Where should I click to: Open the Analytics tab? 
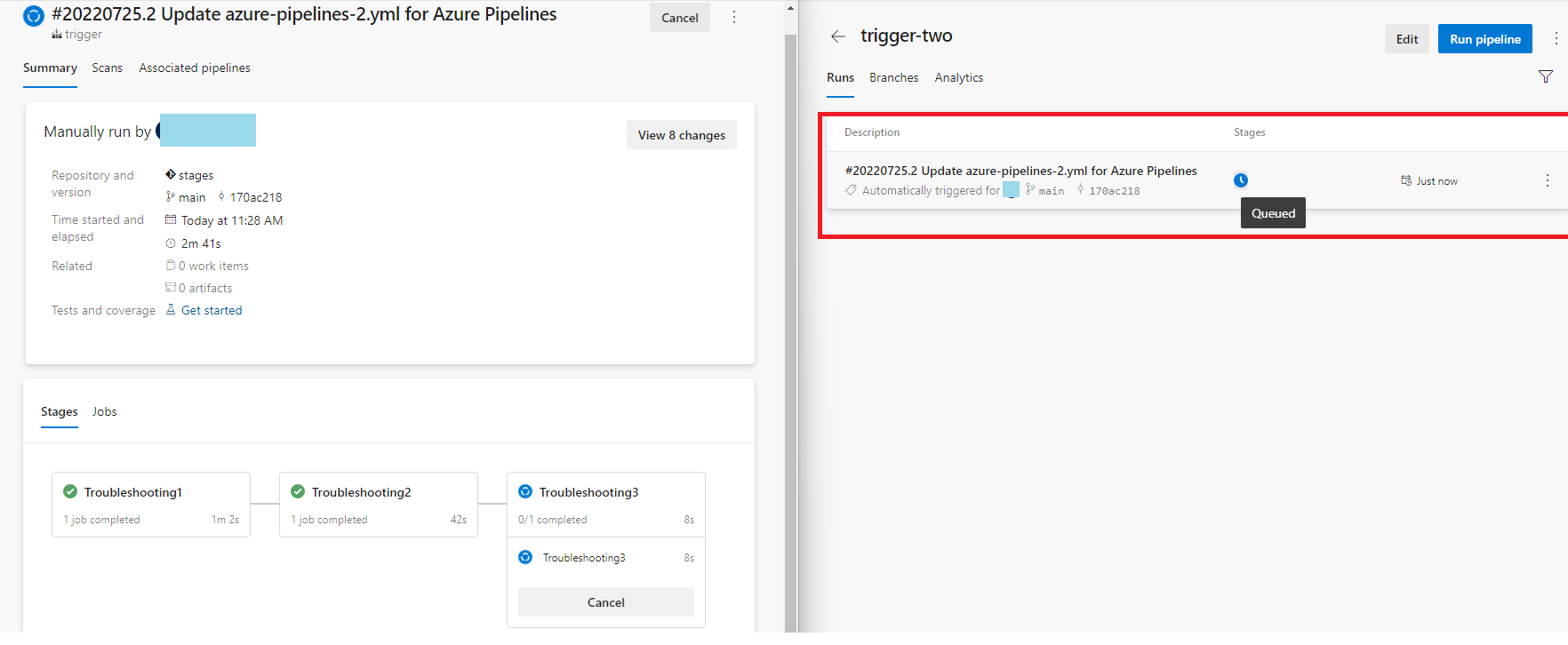click(959, 78)
